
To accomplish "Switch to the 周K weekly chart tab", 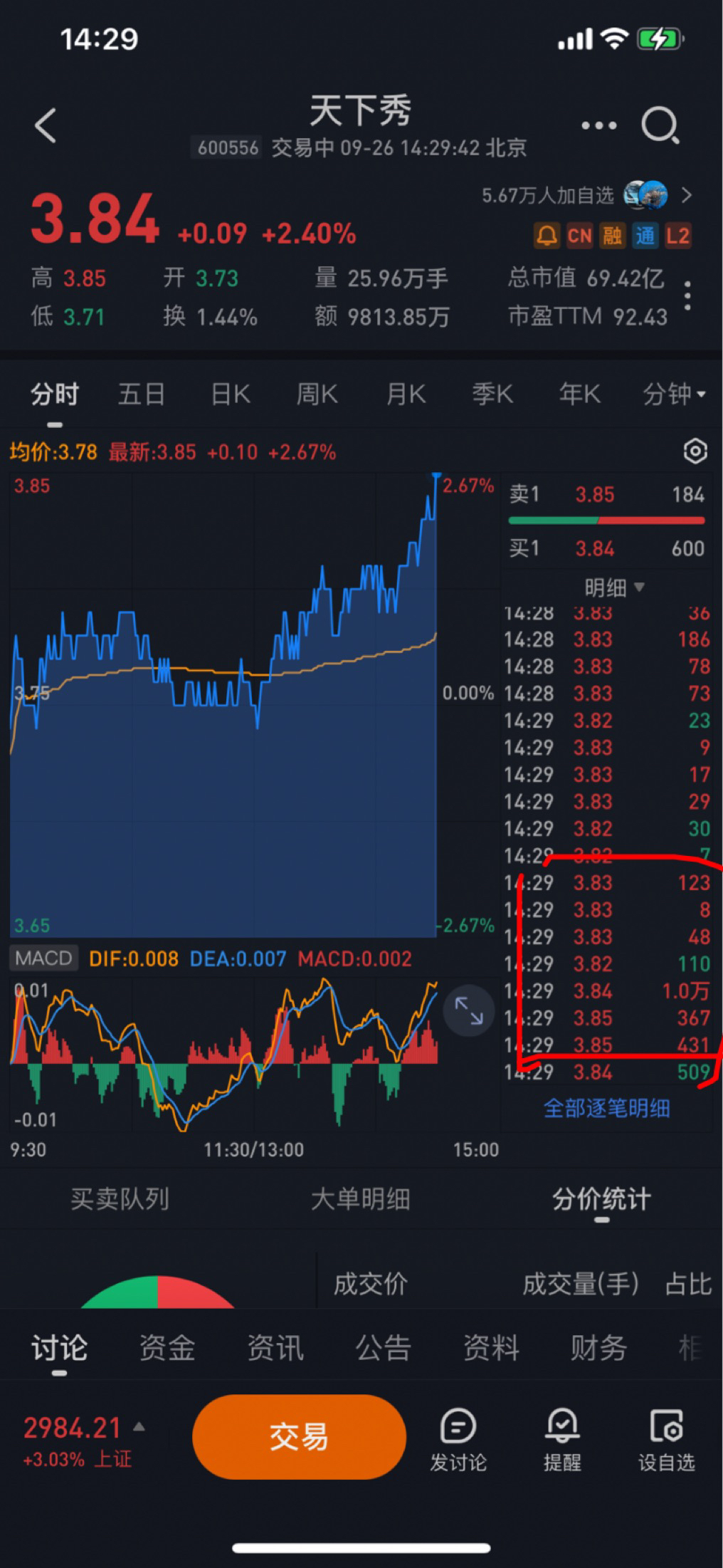I will coord(317,394).
